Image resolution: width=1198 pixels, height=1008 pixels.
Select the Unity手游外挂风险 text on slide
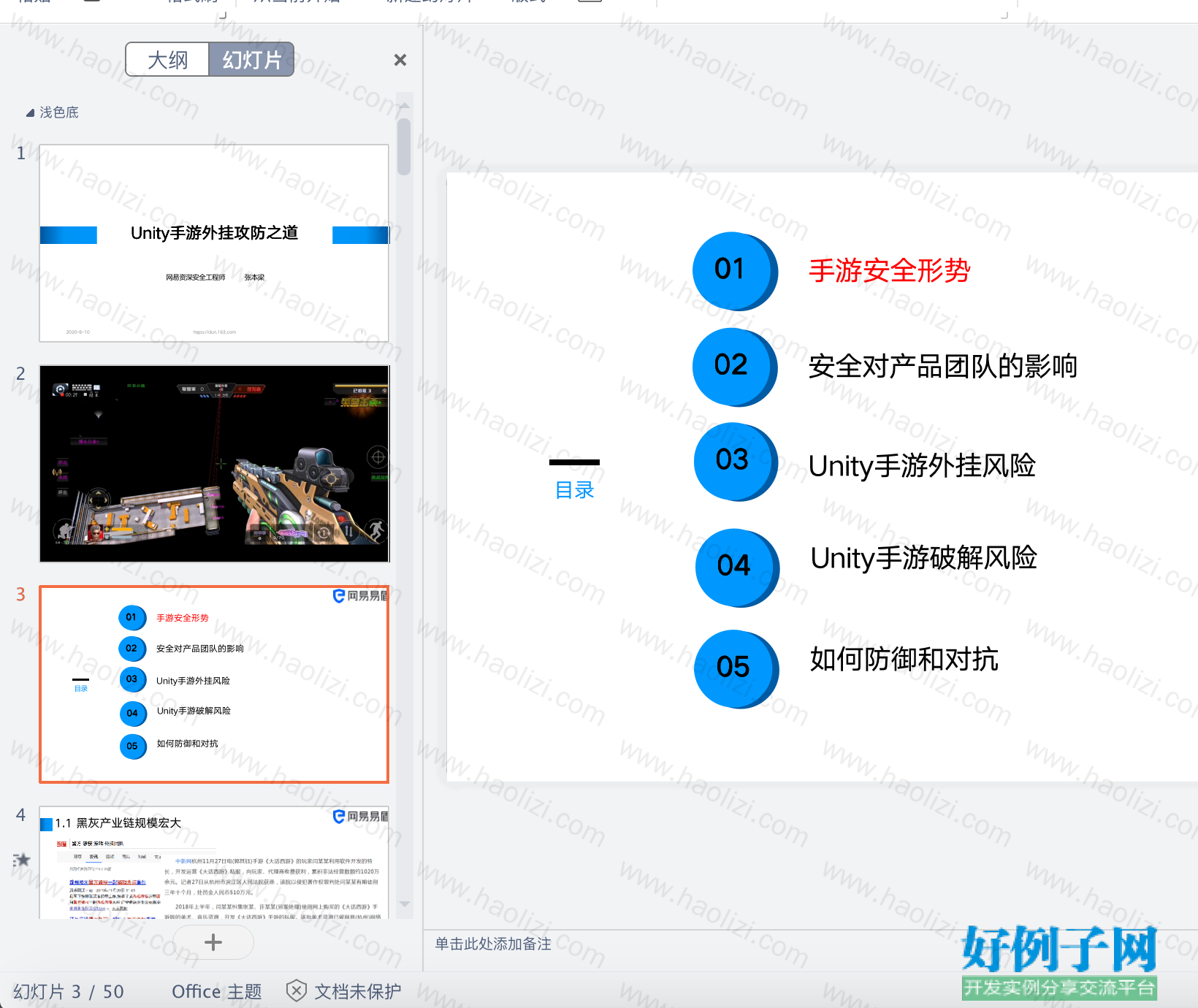(923, 465)
